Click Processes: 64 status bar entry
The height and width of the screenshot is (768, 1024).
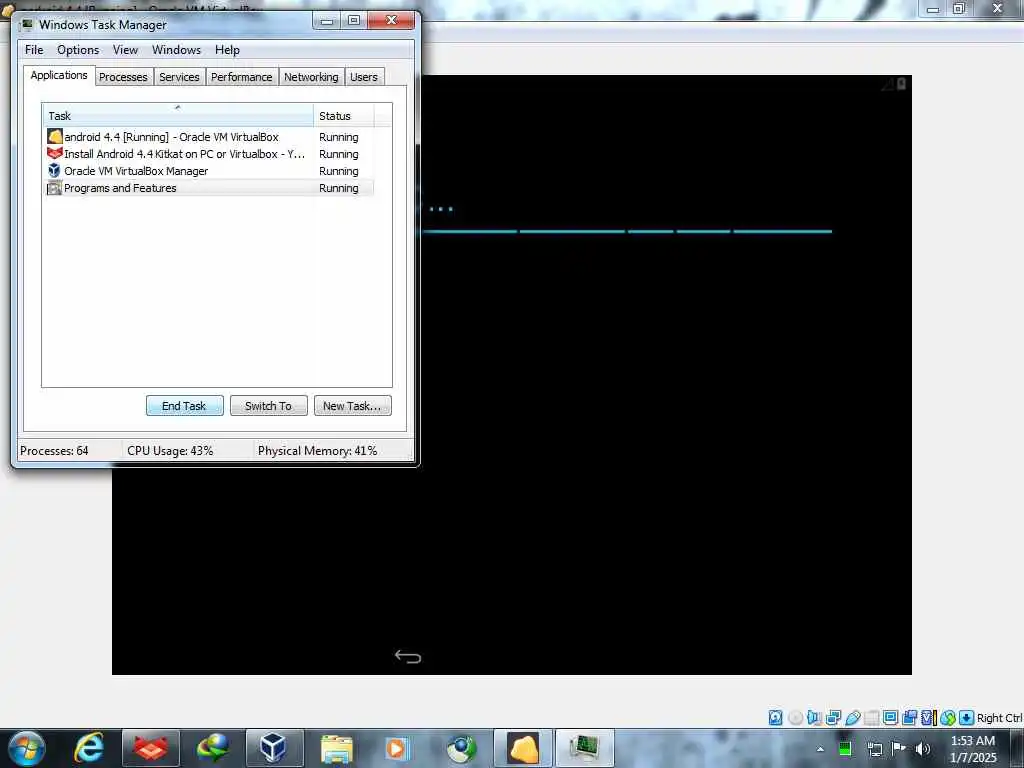(x=54, y=451)
